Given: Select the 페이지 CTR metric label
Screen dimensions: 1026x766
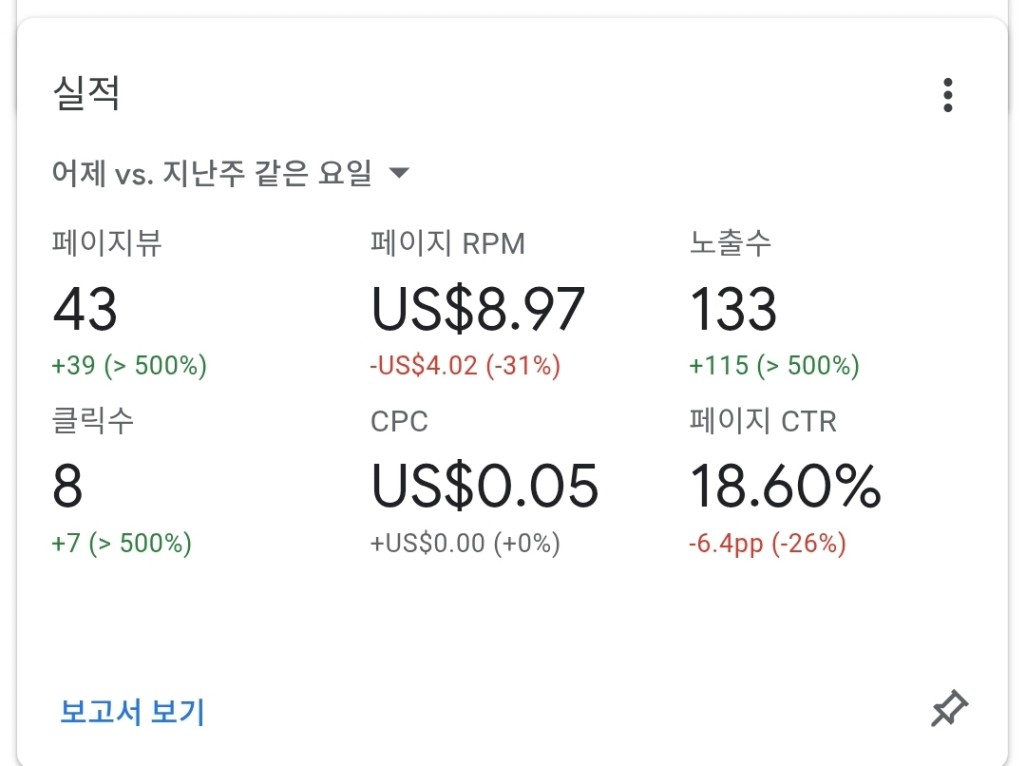Looking at the screenshot, I should [763, 421].
